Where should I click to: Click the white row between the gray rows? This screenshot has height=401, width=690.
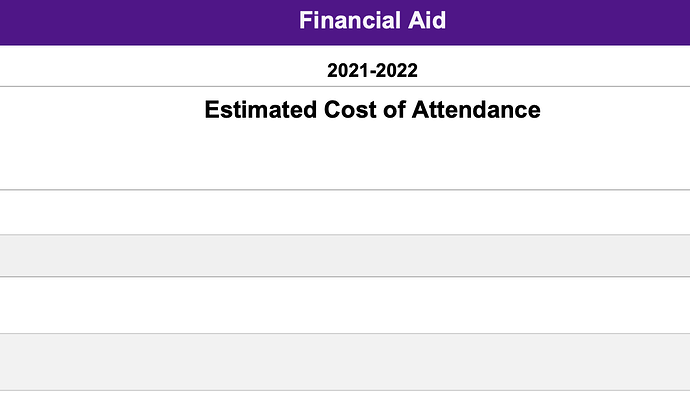[x=345, y=305]
